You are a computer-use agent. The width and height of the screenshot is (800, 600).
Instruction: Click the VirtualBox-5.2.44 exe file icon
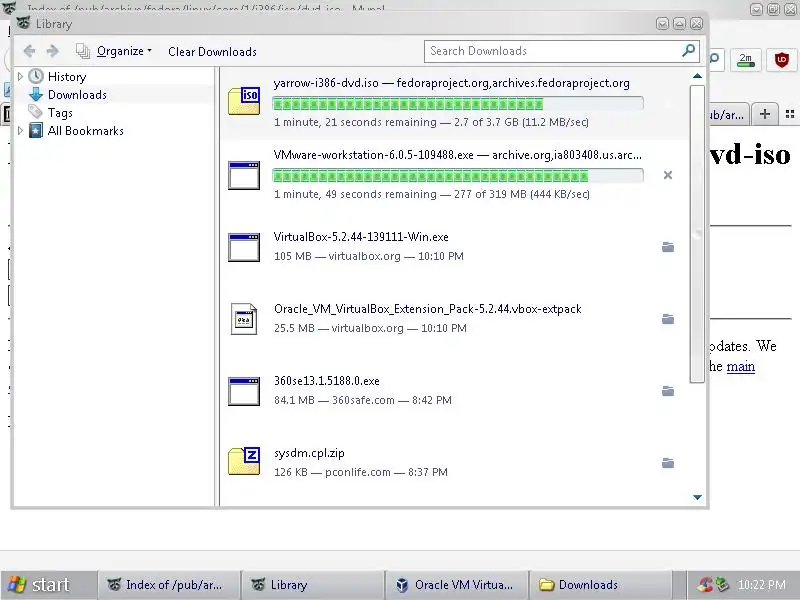244,247
